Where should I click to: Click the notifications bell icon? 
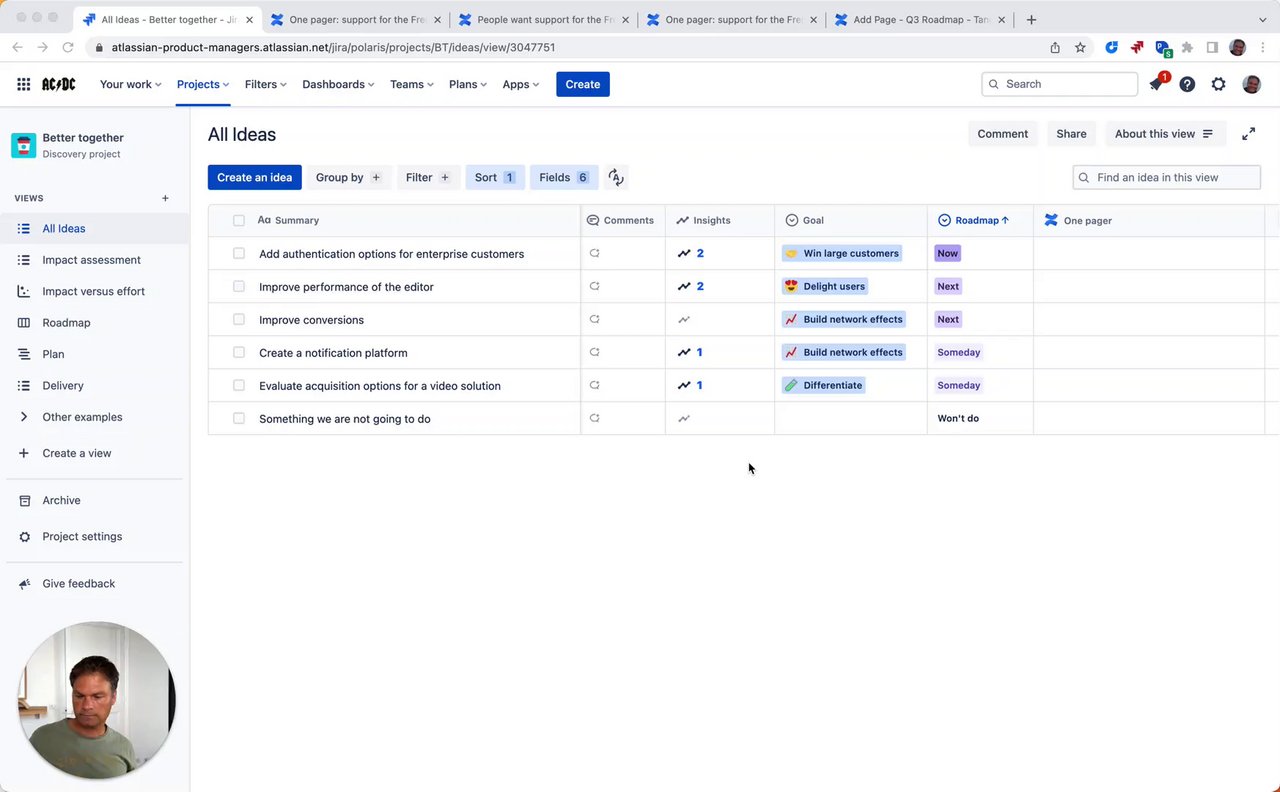point(1156,85)
